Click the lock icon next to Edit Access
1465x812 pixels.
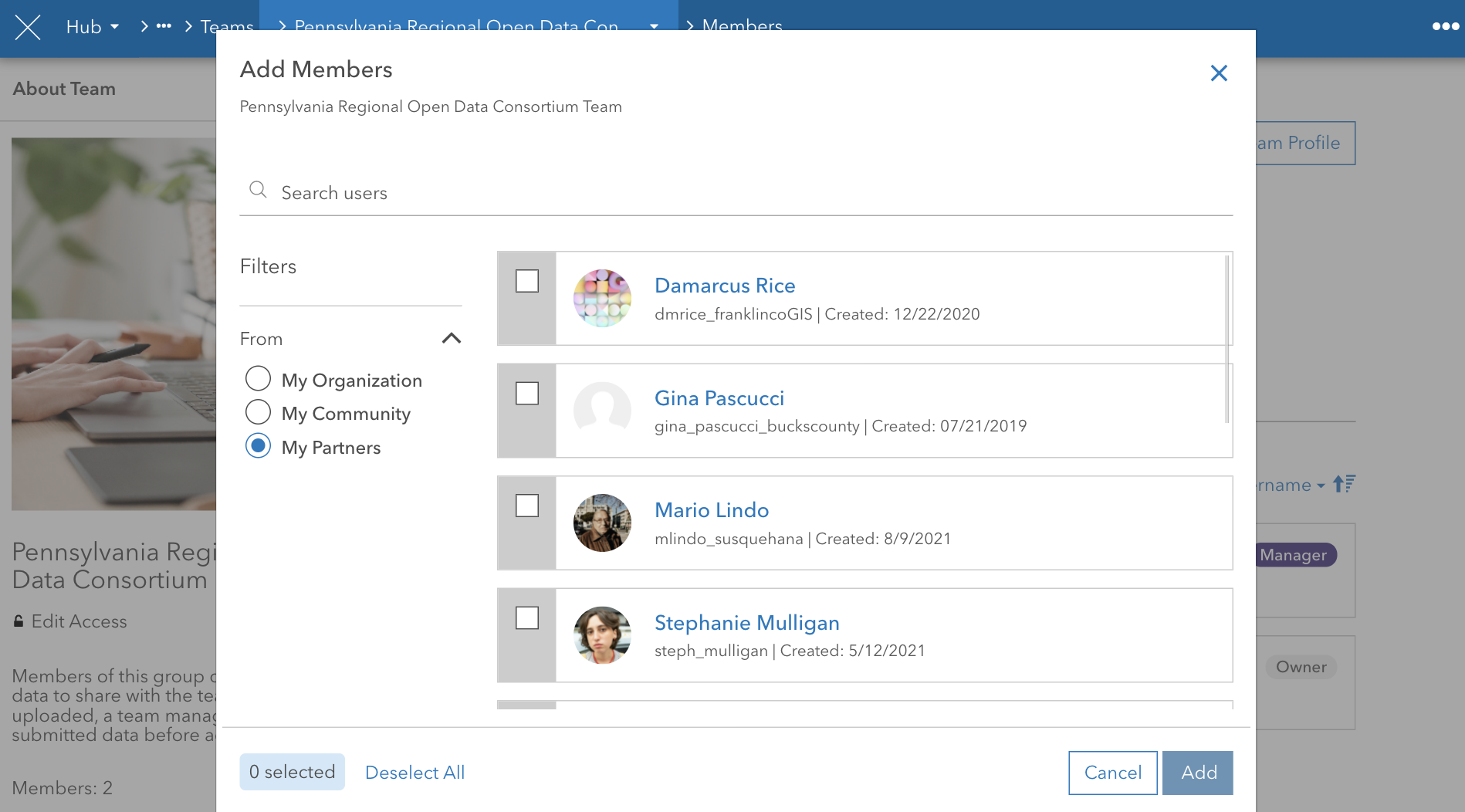pos(17,621)
